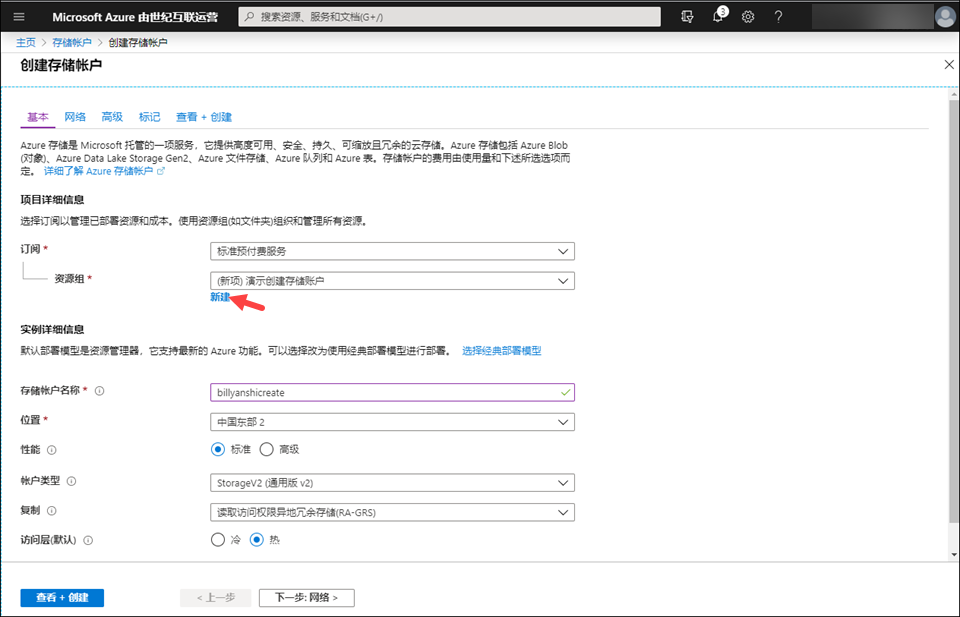
Task: Close the create storage account blade
Action: [x=949, y=64]
